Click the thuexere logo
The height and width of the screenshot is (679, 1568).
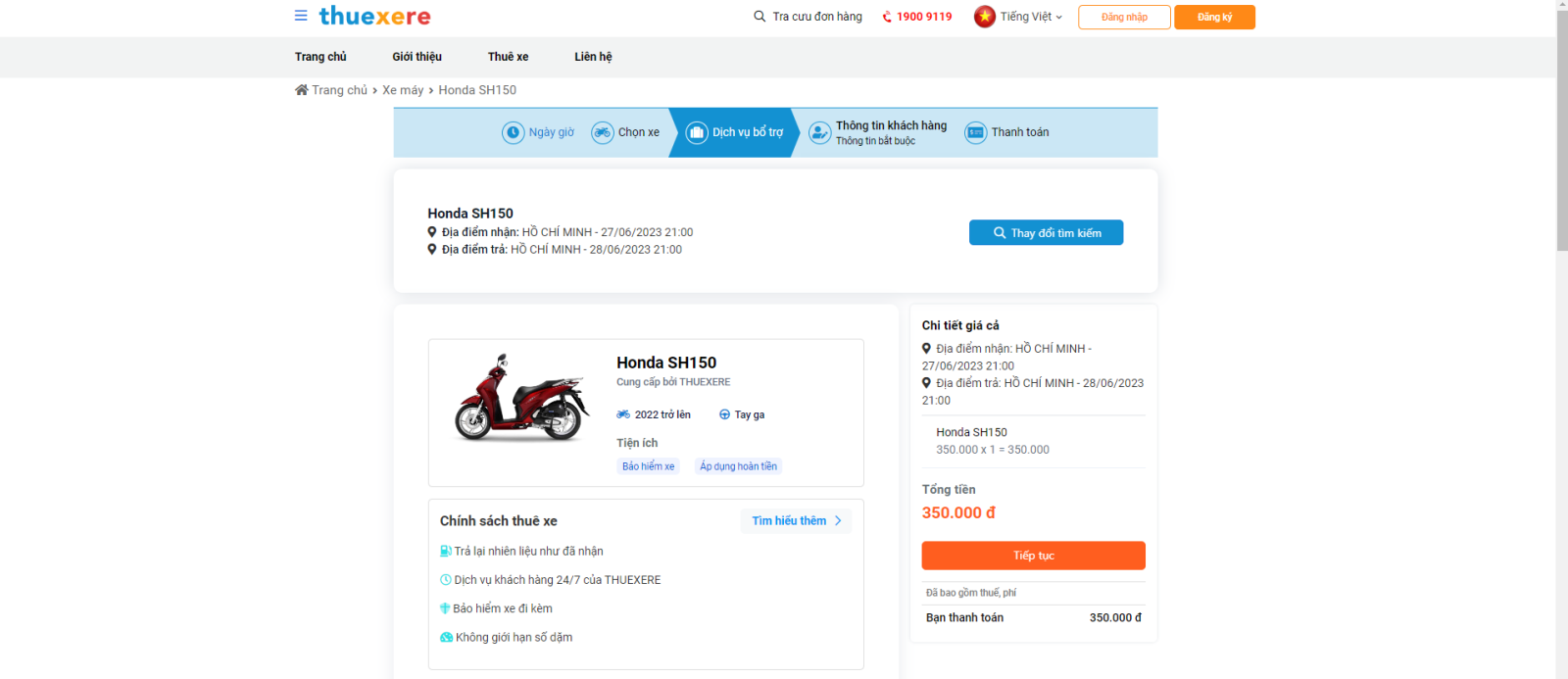(x=375, y=16)
